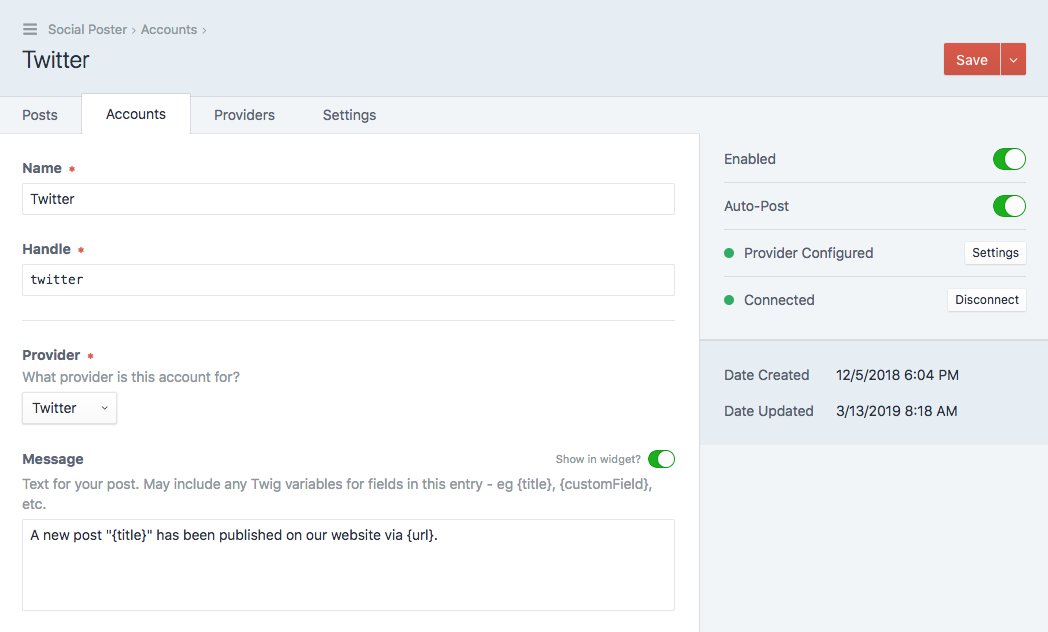Toggle the Auto-Post switch
This screenshot has height=632, width=1048.
[1009, 206]
